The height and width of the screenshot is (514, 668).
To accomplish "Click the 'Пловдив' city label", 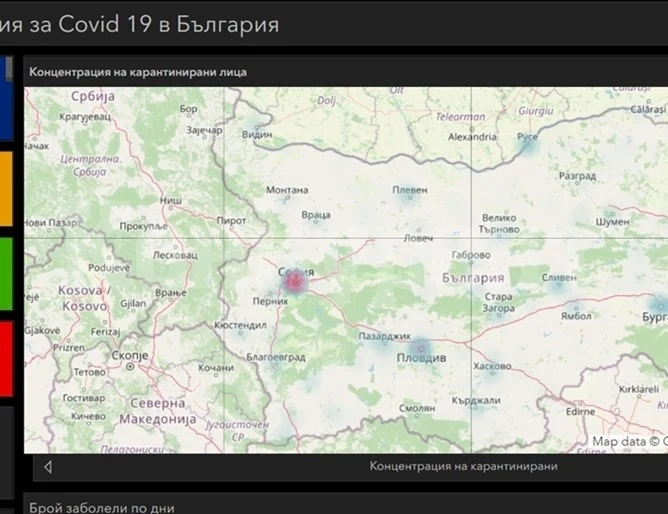I will point(421,358).
